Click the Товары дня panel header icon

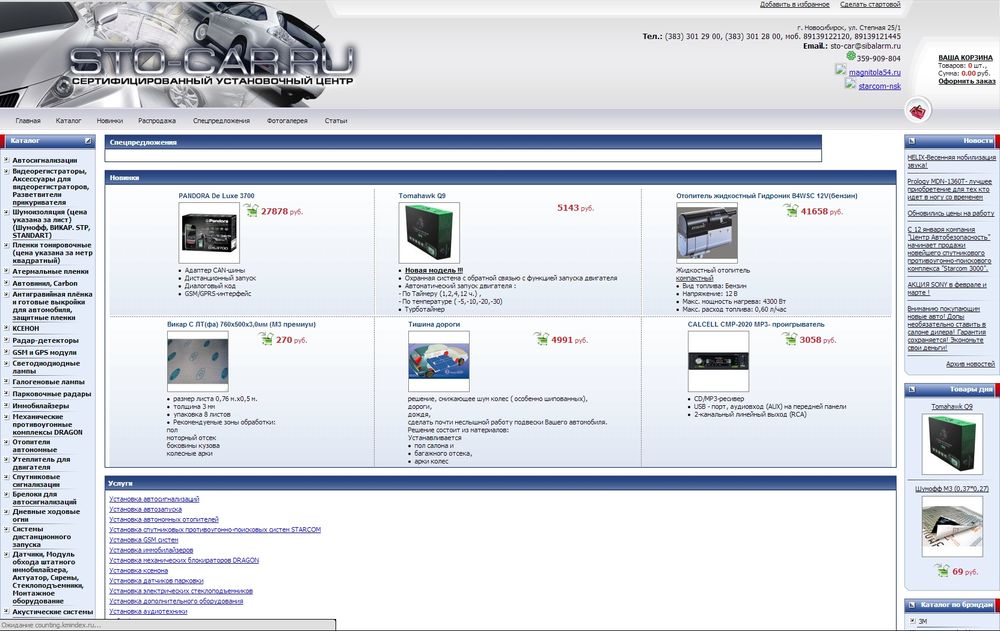coord(912,389)
